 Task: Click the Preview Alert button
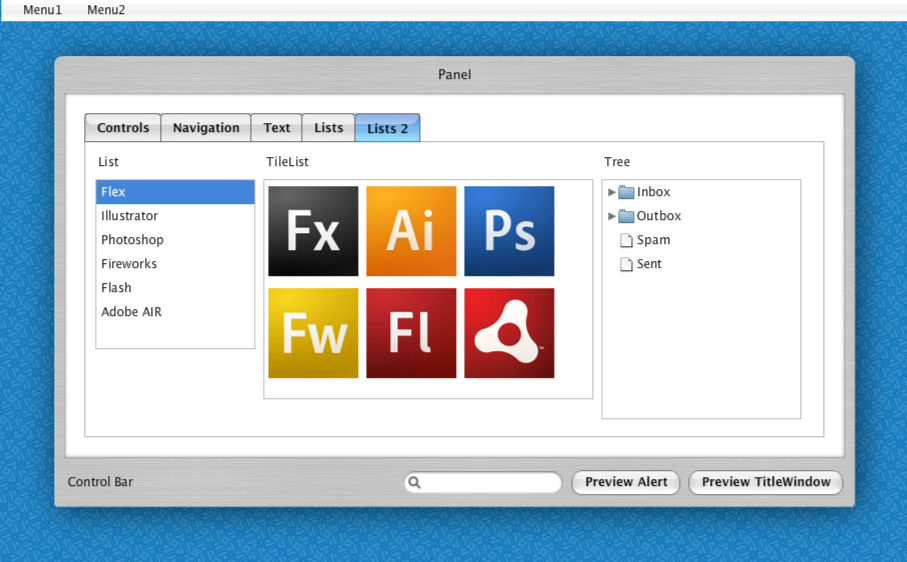point(626,482)
